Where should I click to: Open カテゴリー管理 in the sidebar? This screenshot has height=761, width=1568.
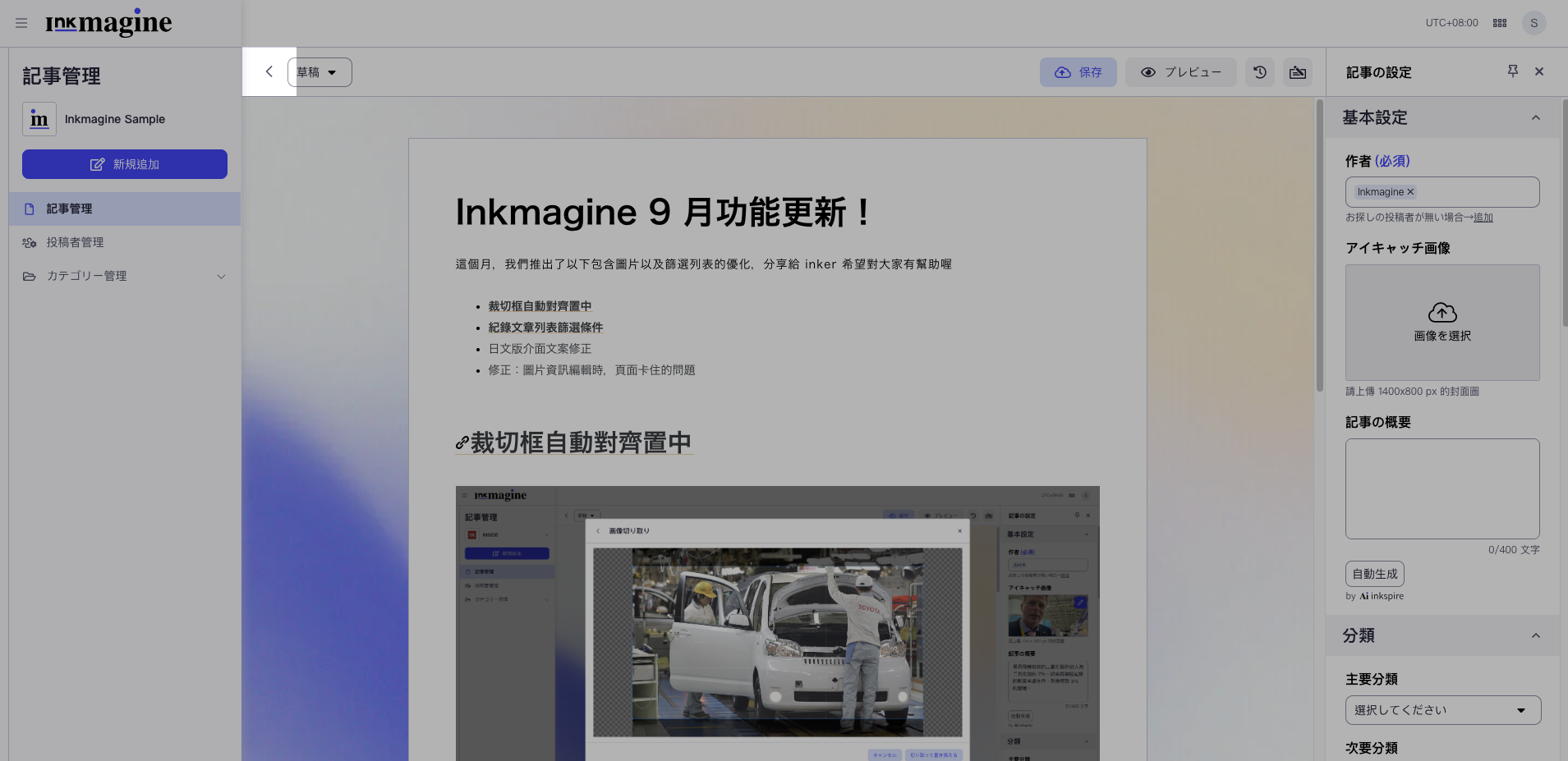coord(125,276)
